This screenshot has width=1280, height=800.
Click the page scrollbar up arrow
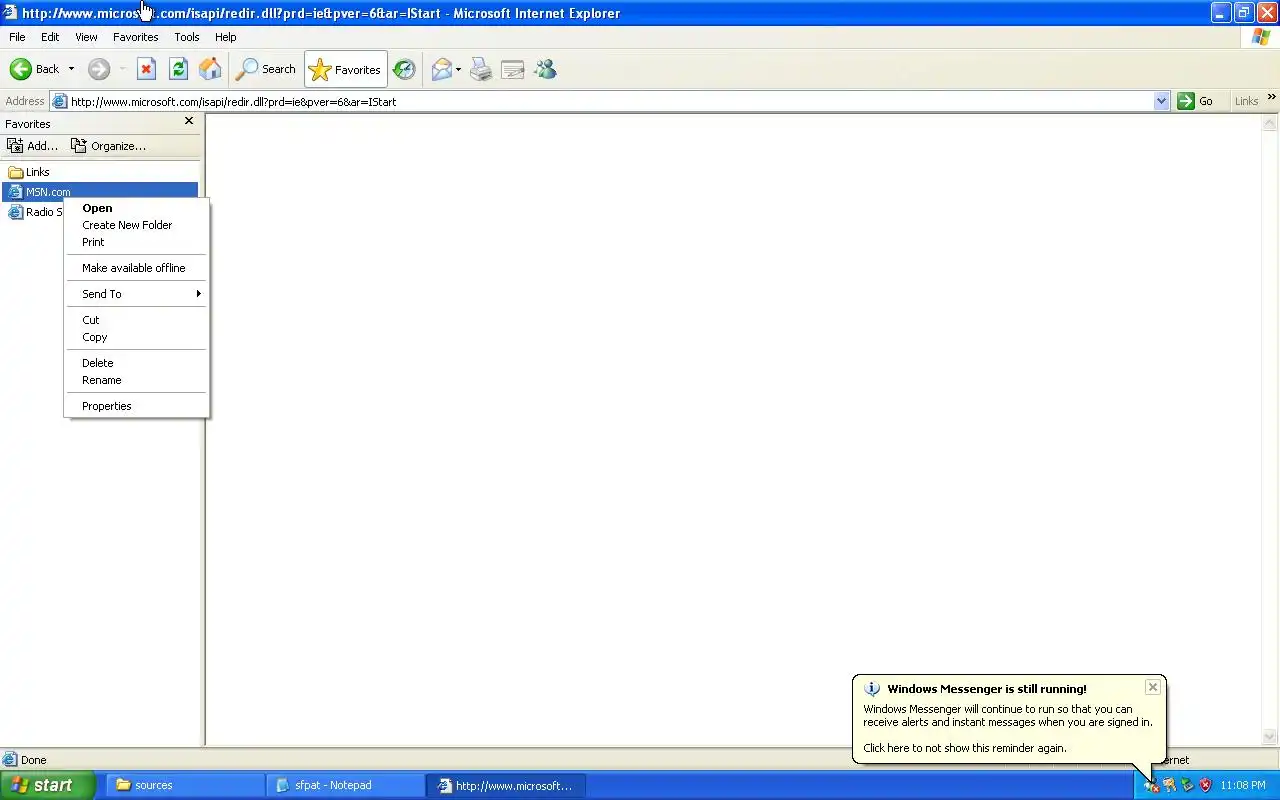[1270, 123]
